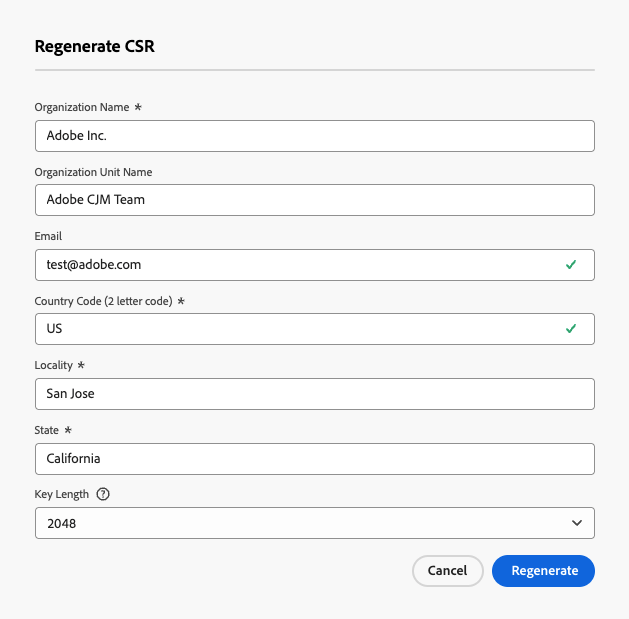Click the State label text
This screenshot has width=629, height=619.
click(x=48, y=430)
